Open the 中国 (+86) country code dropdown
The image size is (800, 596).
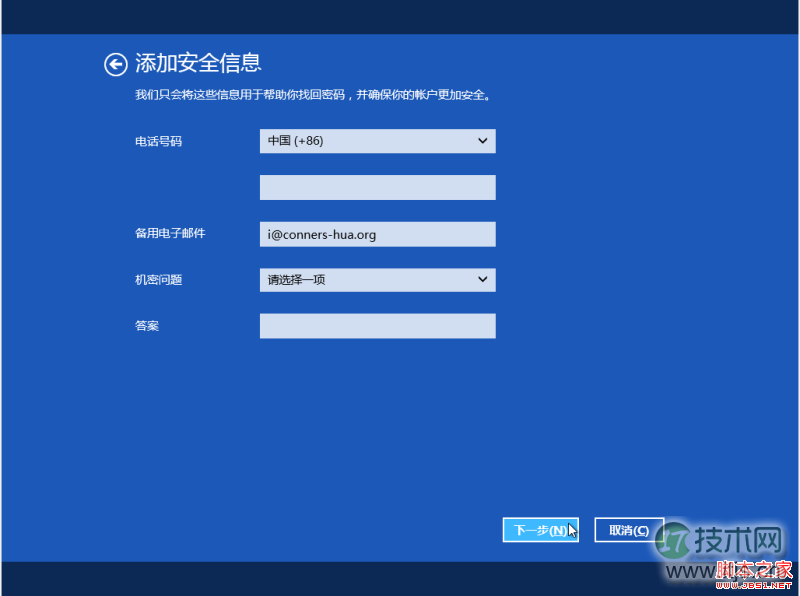378,141
